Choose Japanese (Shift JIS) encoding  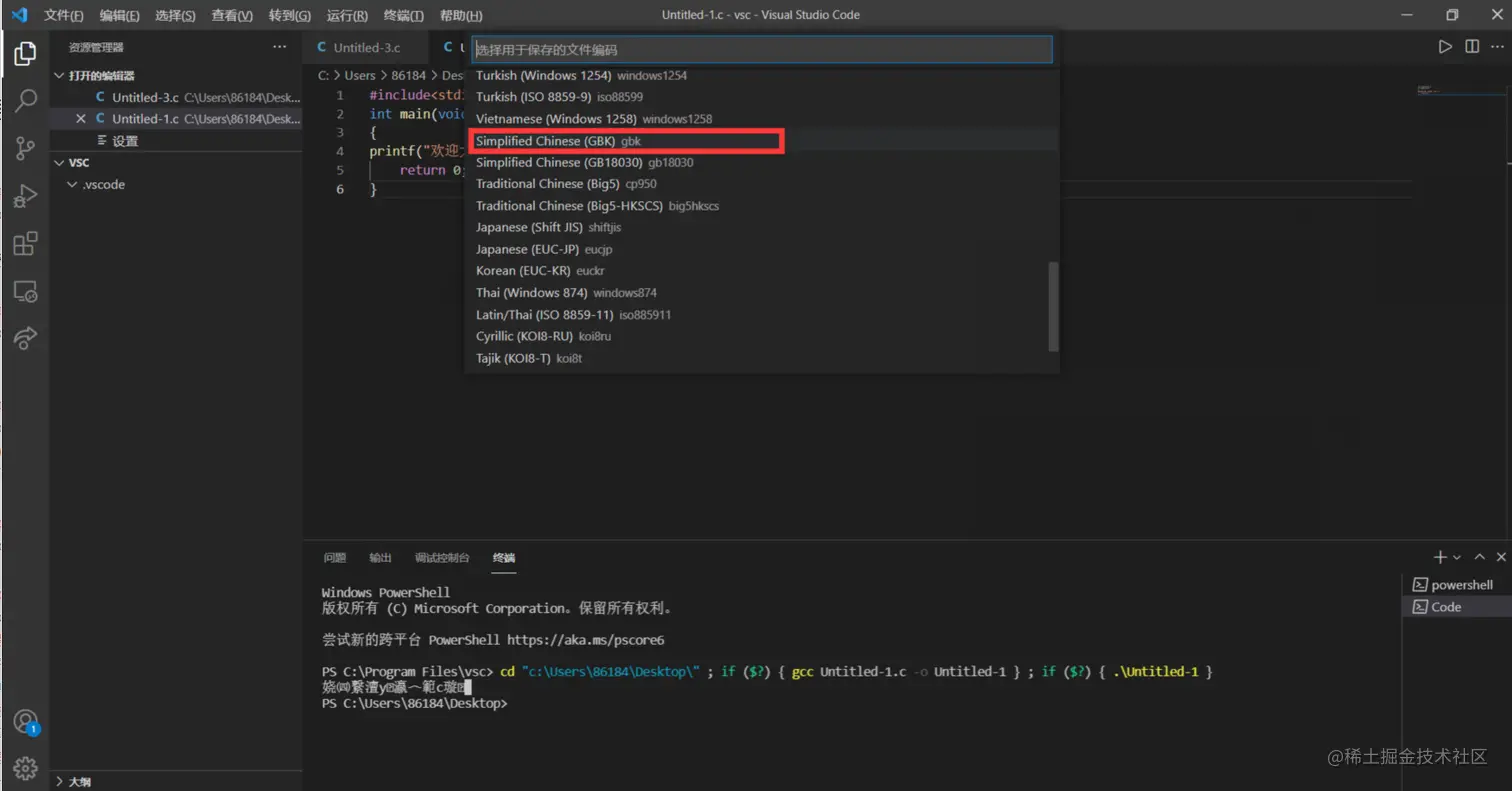(x=762, y=227)
